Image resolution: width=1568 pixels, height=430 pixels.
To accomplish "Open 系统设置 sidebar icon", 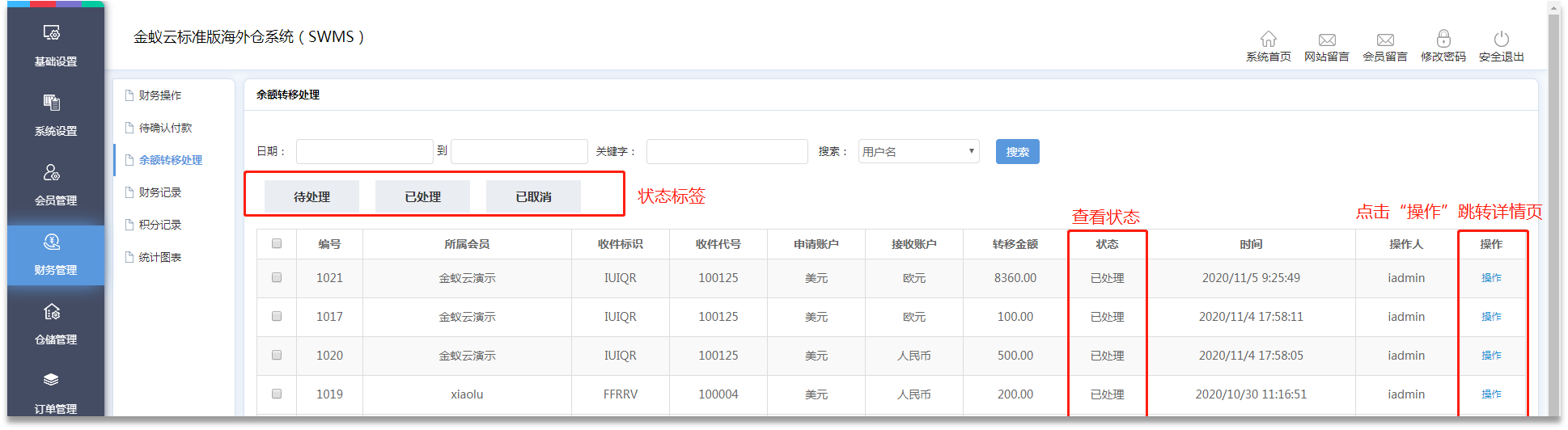I will (x=55, y=114).
